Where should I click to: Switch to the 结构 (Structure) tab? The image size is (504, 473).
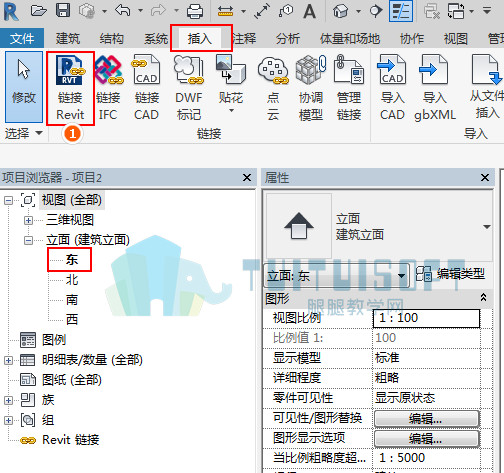pyautogui.click(x=112, y=39)
